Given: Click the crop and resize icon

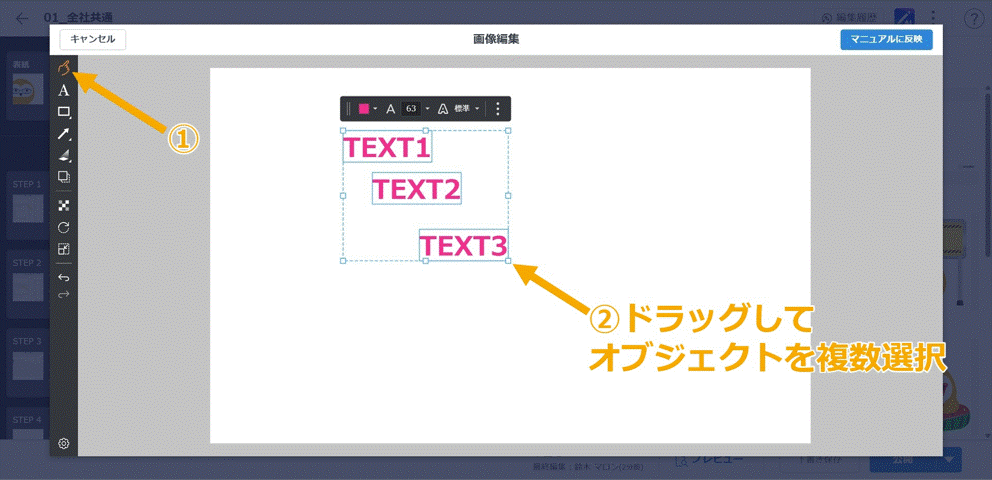Looking at the screenshot, I should point(63,249).
